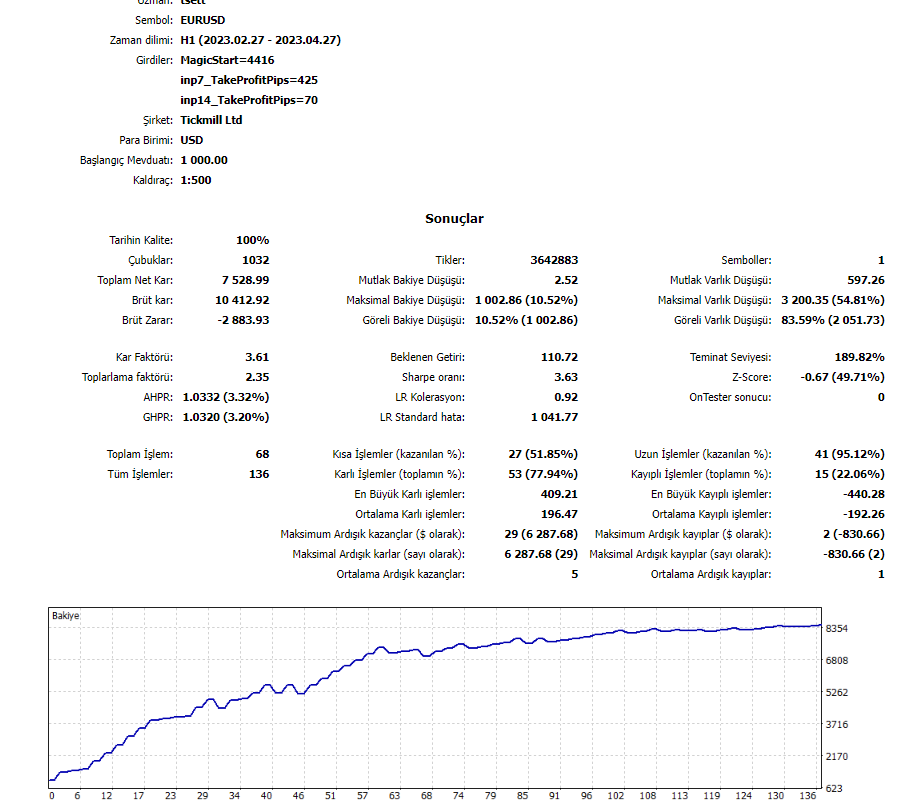
Task: Select Tüm İşlemler value 136
Action: (259, 474)
